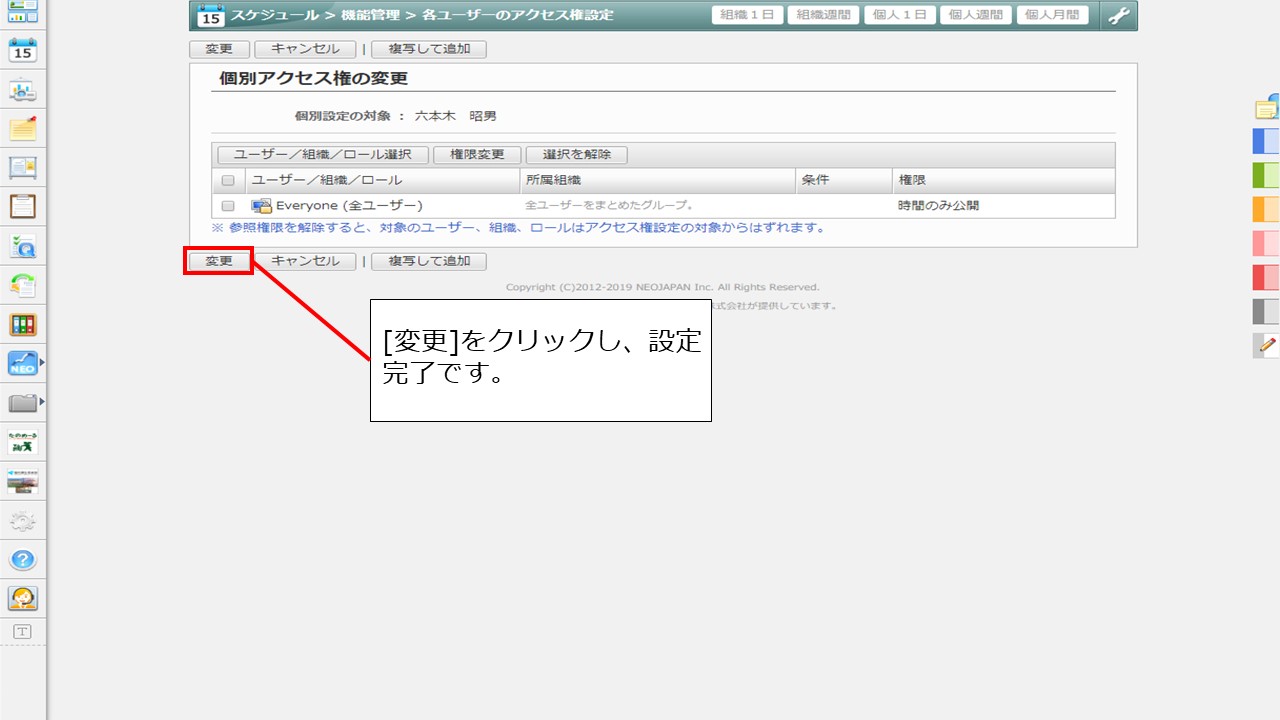The image size is (1280, 720).
Task: Expand the NEO icon submenu arrow
Action: [x=42, y=364]
